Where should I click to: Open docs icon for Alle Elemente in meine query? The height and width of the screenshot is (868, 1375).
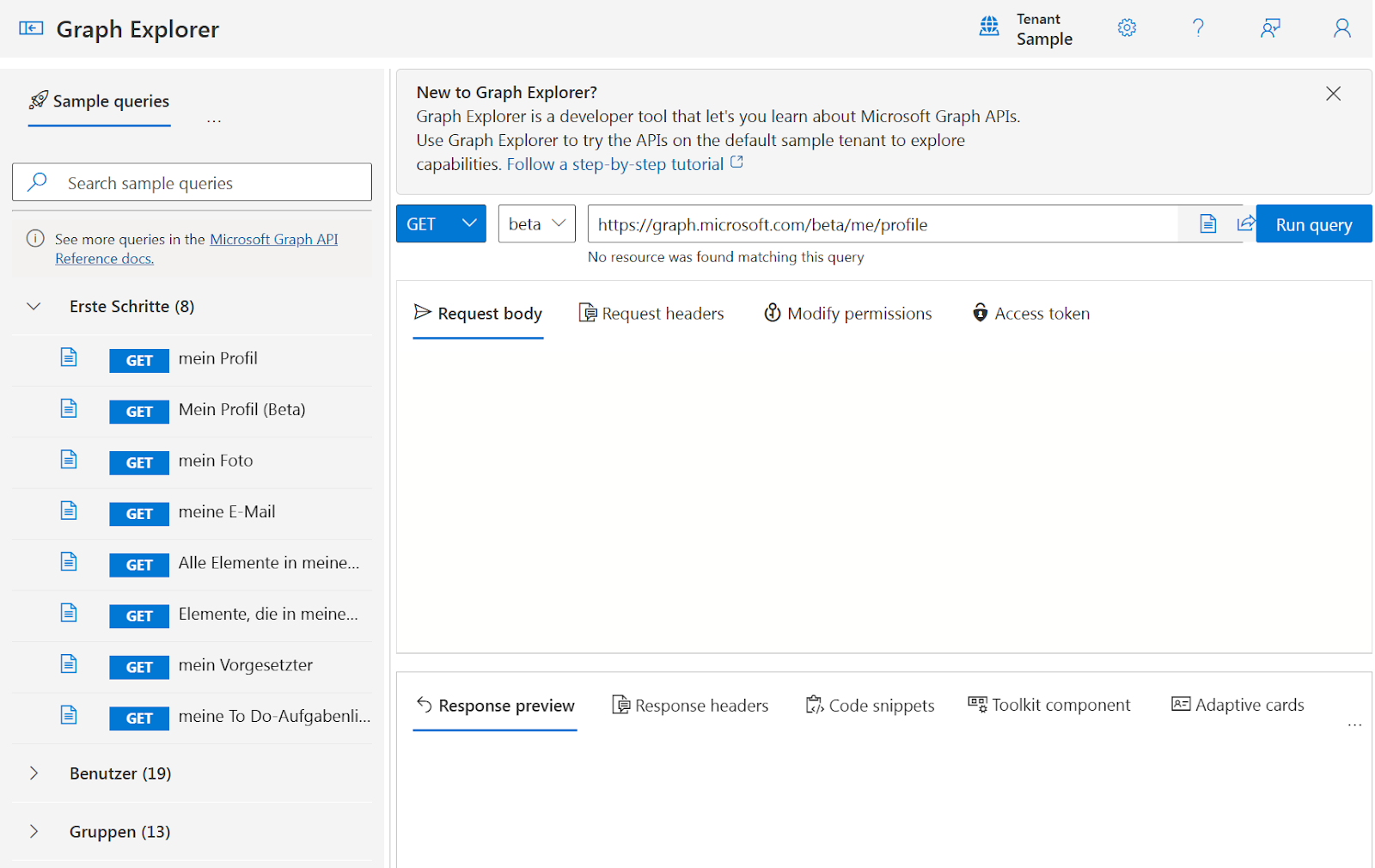(x=69, y=561)
